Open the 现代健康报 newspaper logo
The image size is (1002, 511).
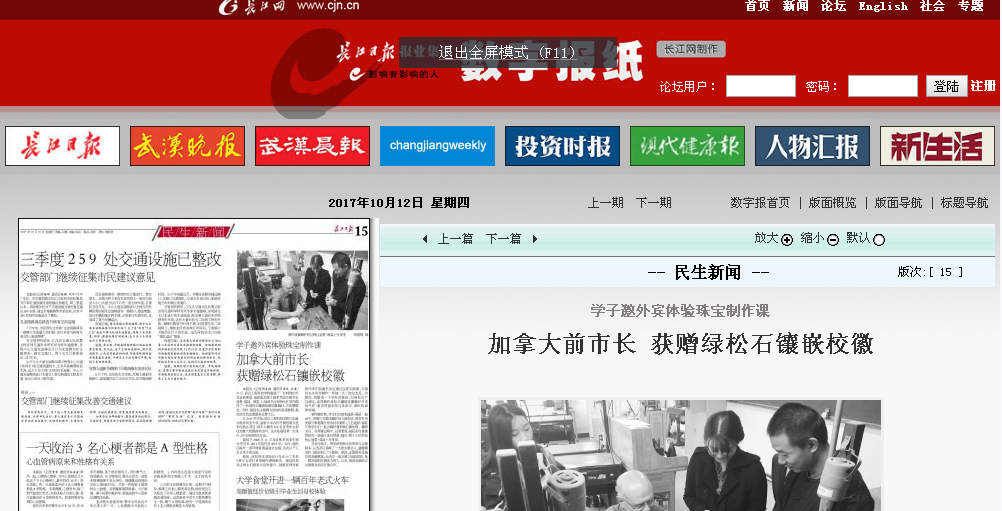(687, 146)
